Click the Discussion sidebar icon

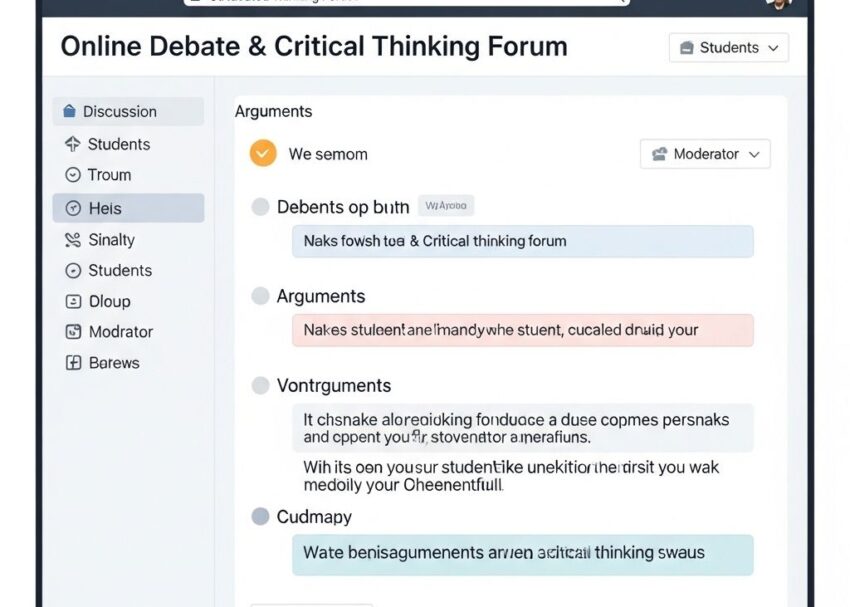point(69,112)
